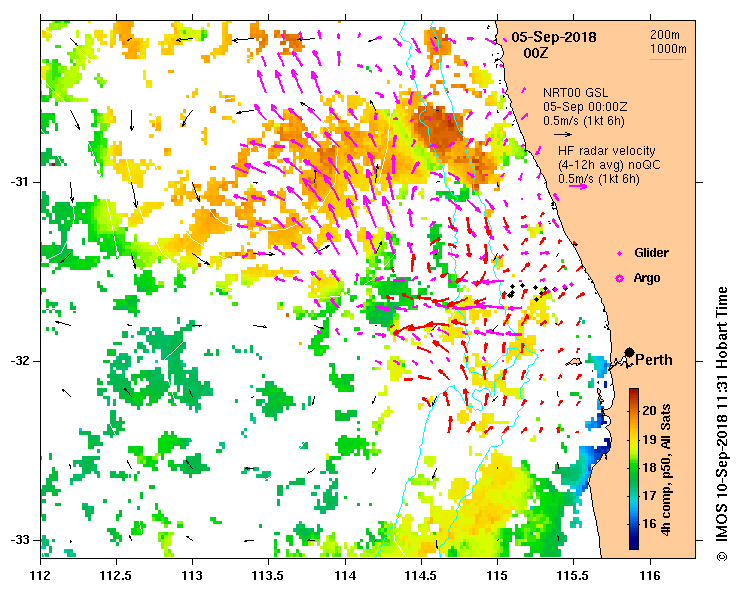Click the -31 latitude axis label
The width and height of the screenshot is (739, 592).
point(19,182)
